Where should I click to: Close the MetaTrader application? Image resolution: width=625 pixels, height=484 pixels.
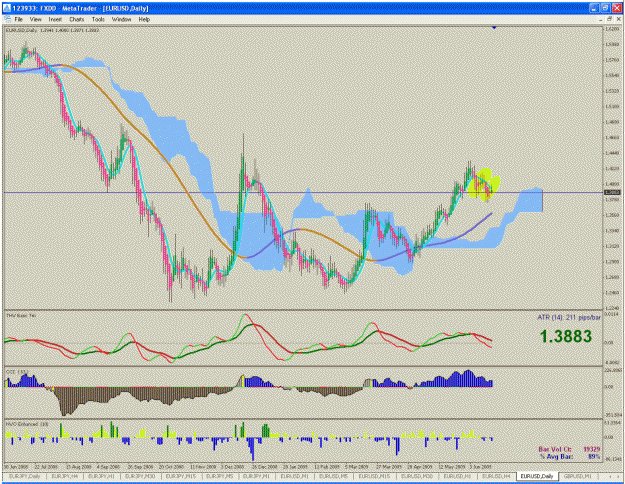pos(616,8)
